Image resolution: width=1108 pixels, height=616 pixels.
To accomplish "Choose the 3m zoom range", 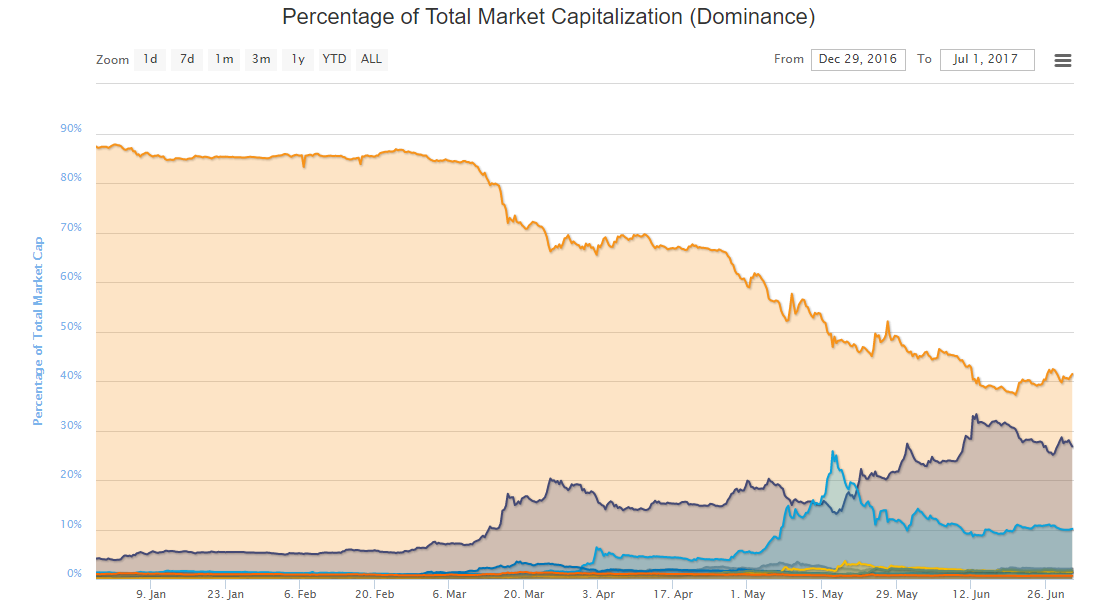I will click(261, 59).
